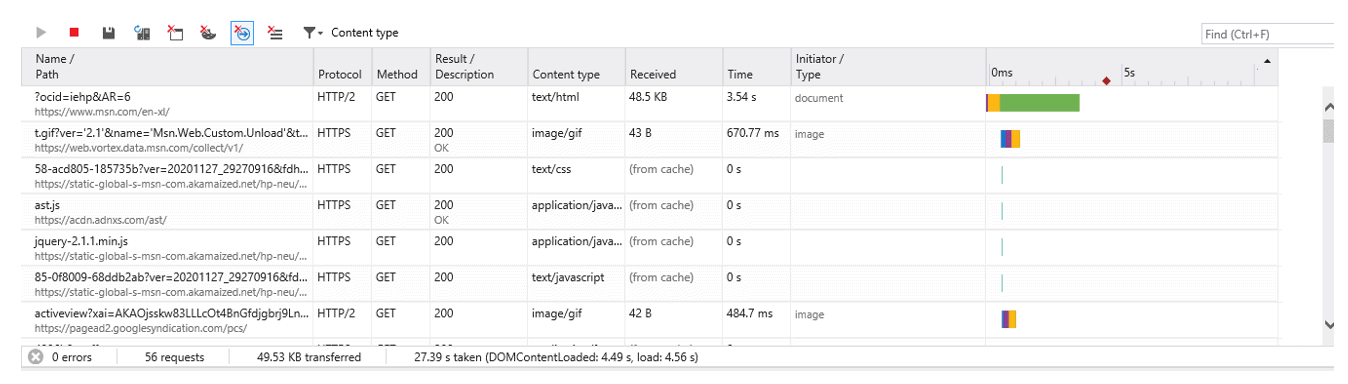
Task: Click the green play profiling button
Action: pyautogui.click(x=41, y=33)
